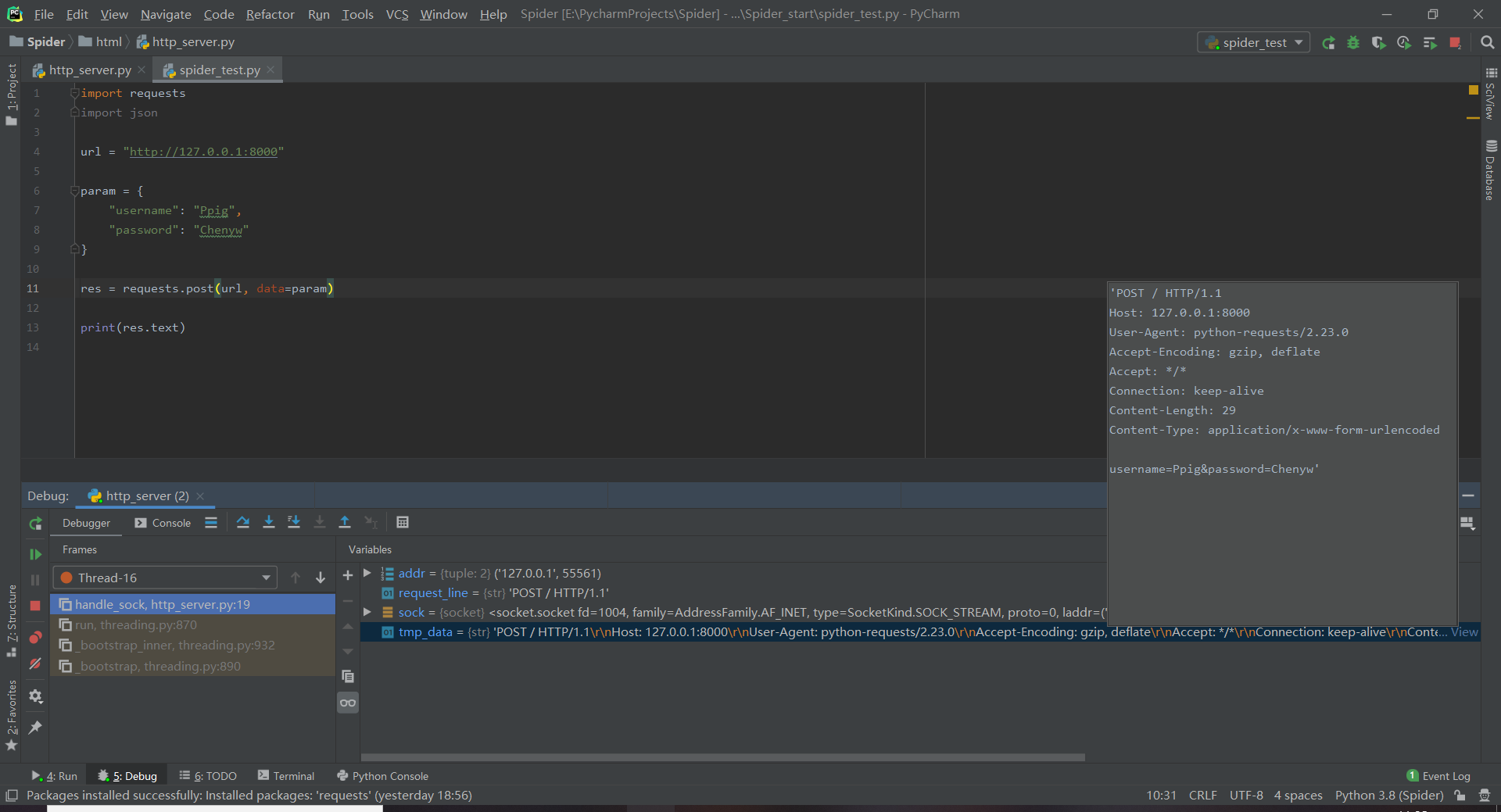Click the green bug Debug icon in top toolbar

(x=1353, y=43)
